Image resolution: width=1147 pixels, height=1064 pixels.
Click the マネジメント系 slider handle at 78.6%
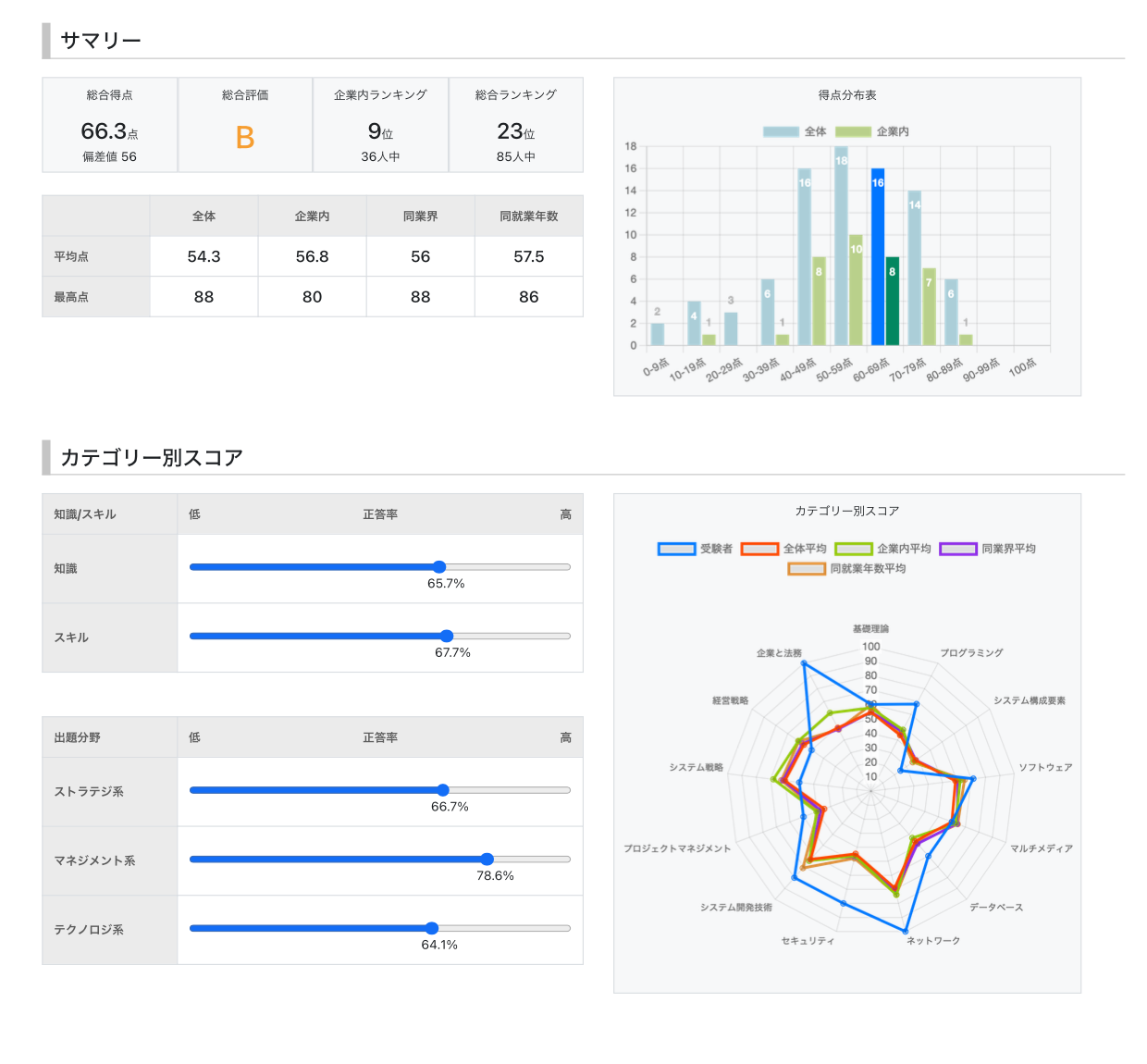(x=487, y=860)
